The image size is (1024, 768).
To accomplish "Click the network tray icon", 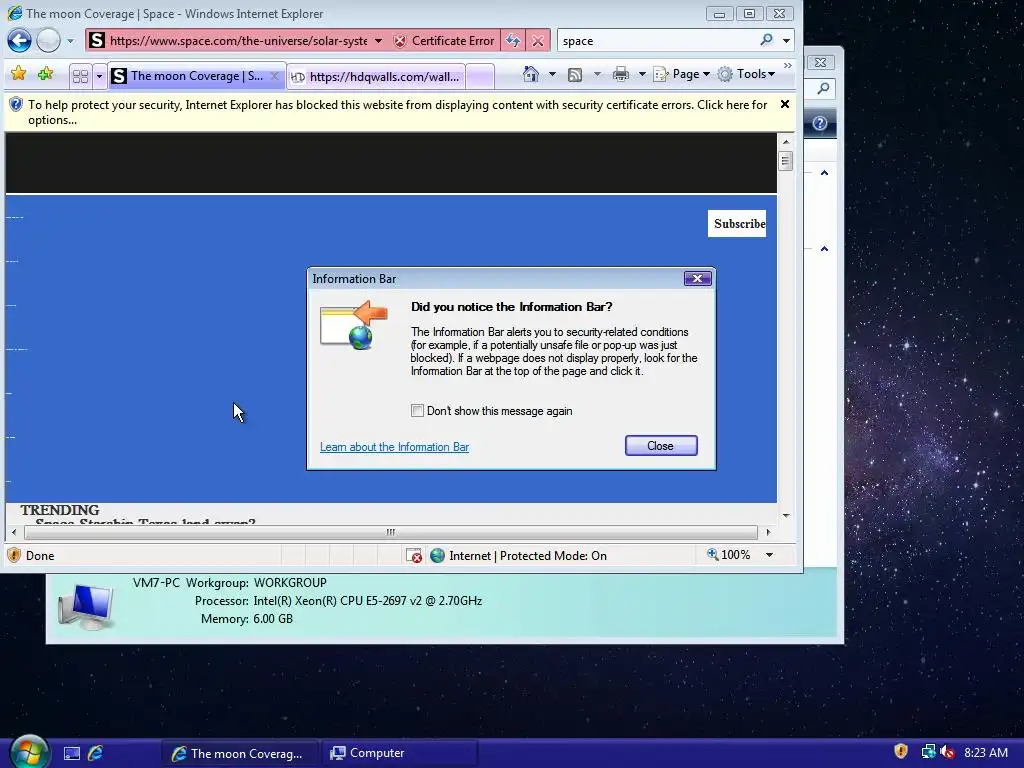I will [927, 752].
